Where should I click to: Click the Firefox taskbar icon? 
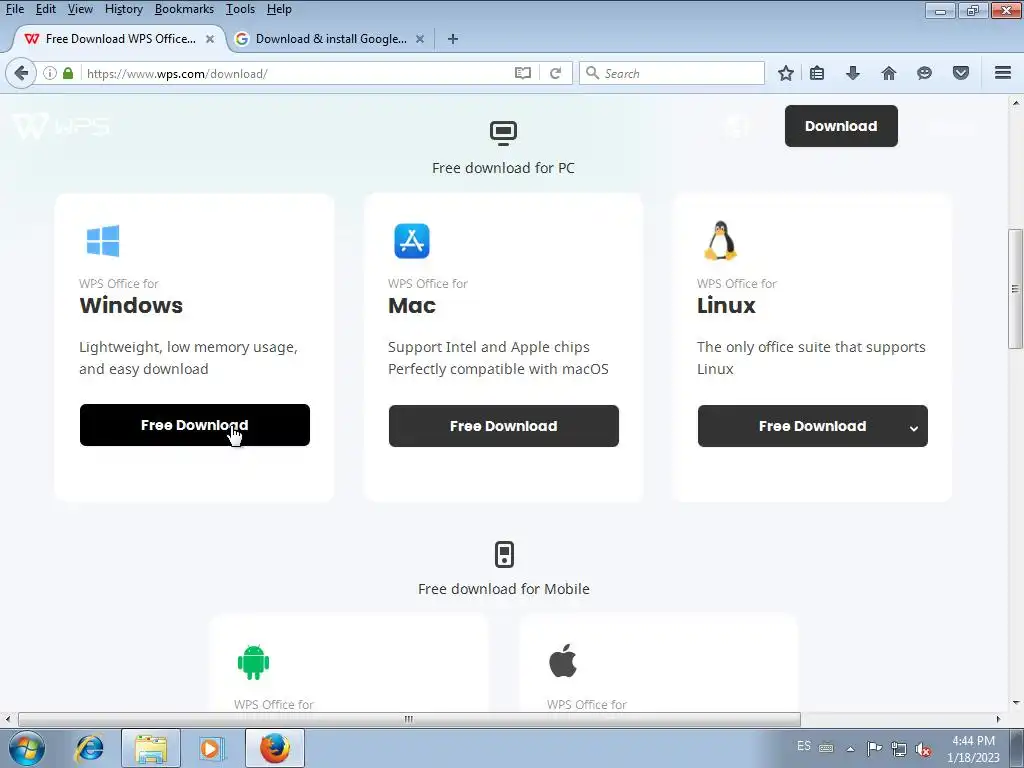[x=275, y=748]
